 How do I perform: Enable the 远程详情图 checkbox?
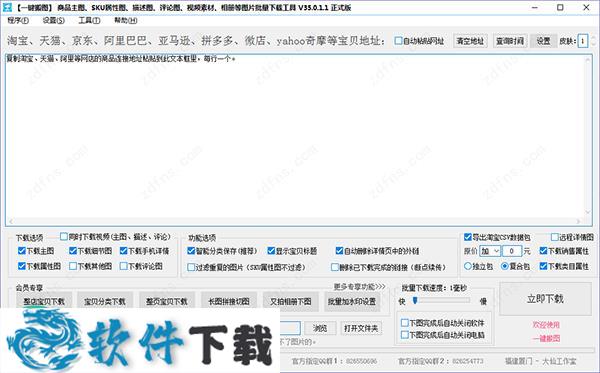click(554, 237)
